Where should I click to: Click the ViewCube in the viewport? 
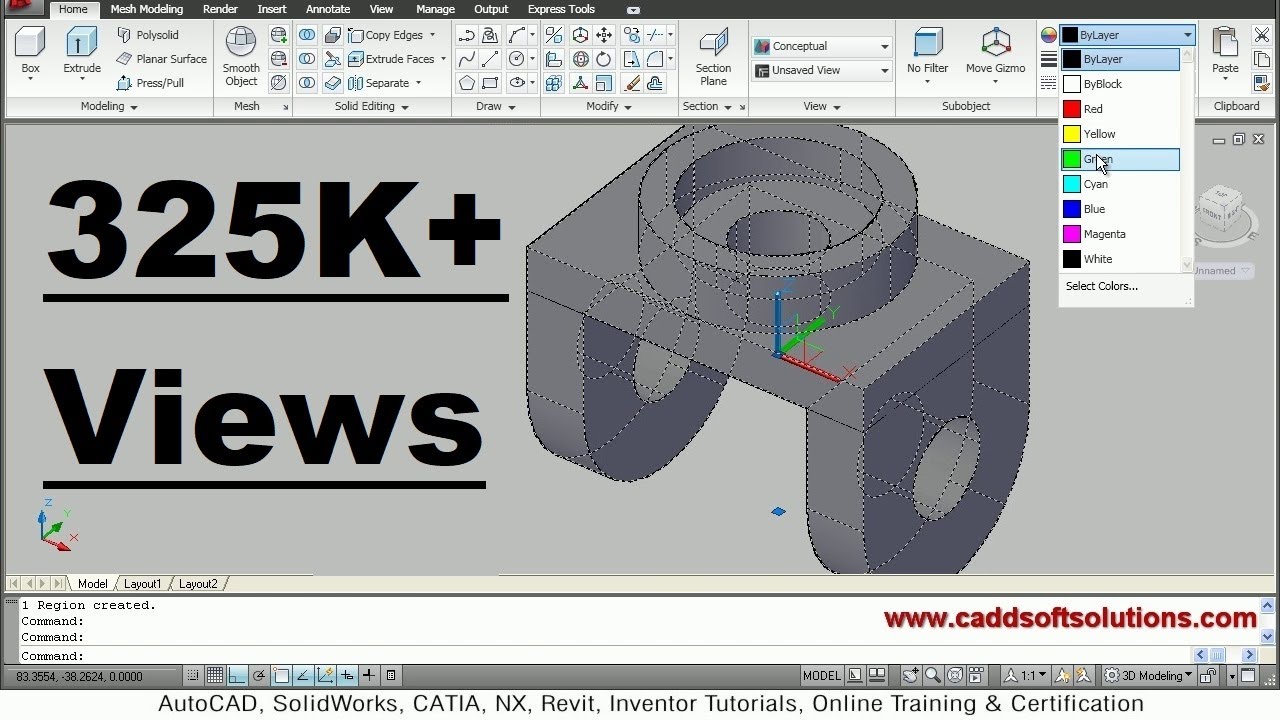click(x=1221, y=209)
